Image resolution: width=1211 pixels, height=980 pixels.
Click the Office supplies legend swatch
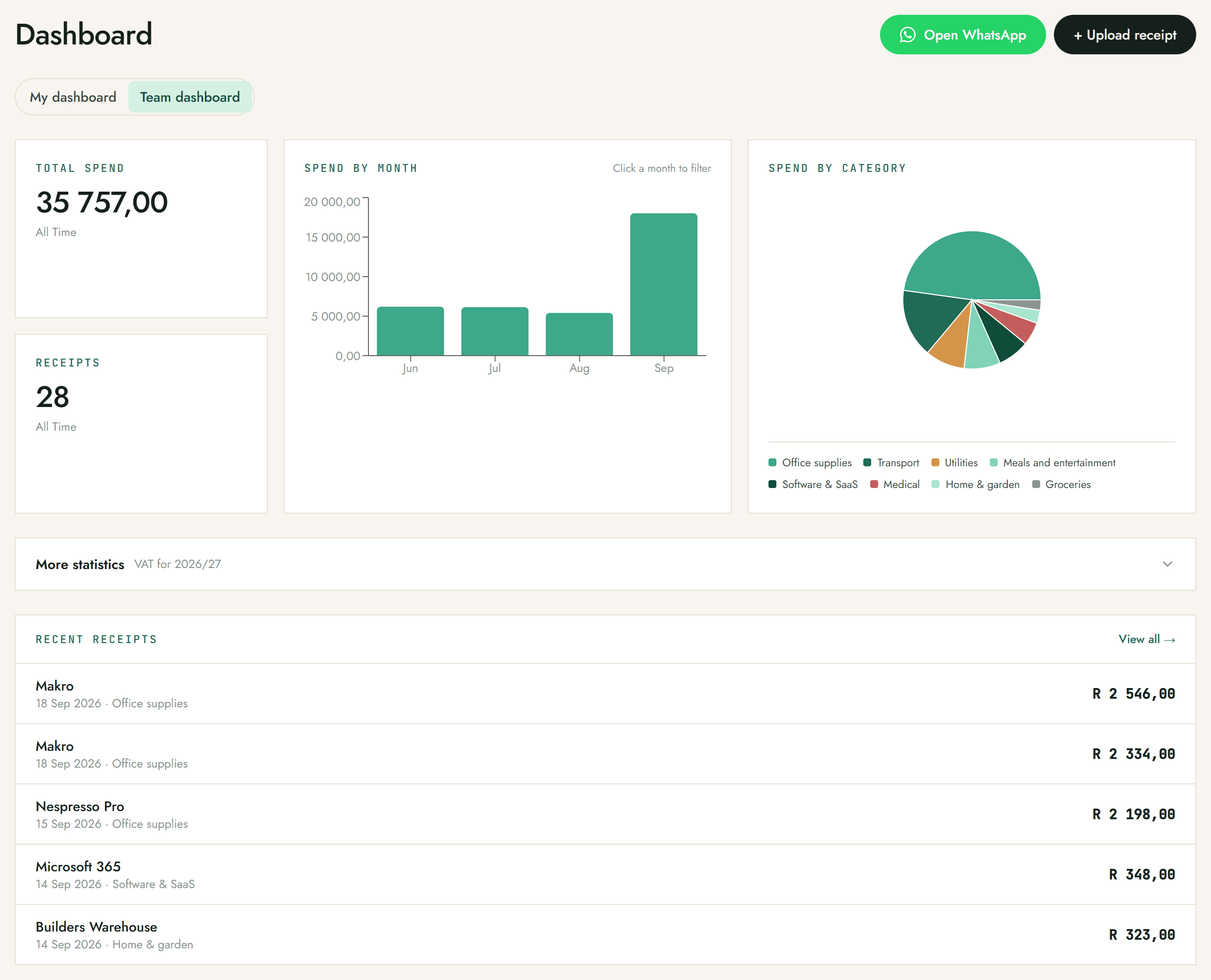click(x=772, y=462)
